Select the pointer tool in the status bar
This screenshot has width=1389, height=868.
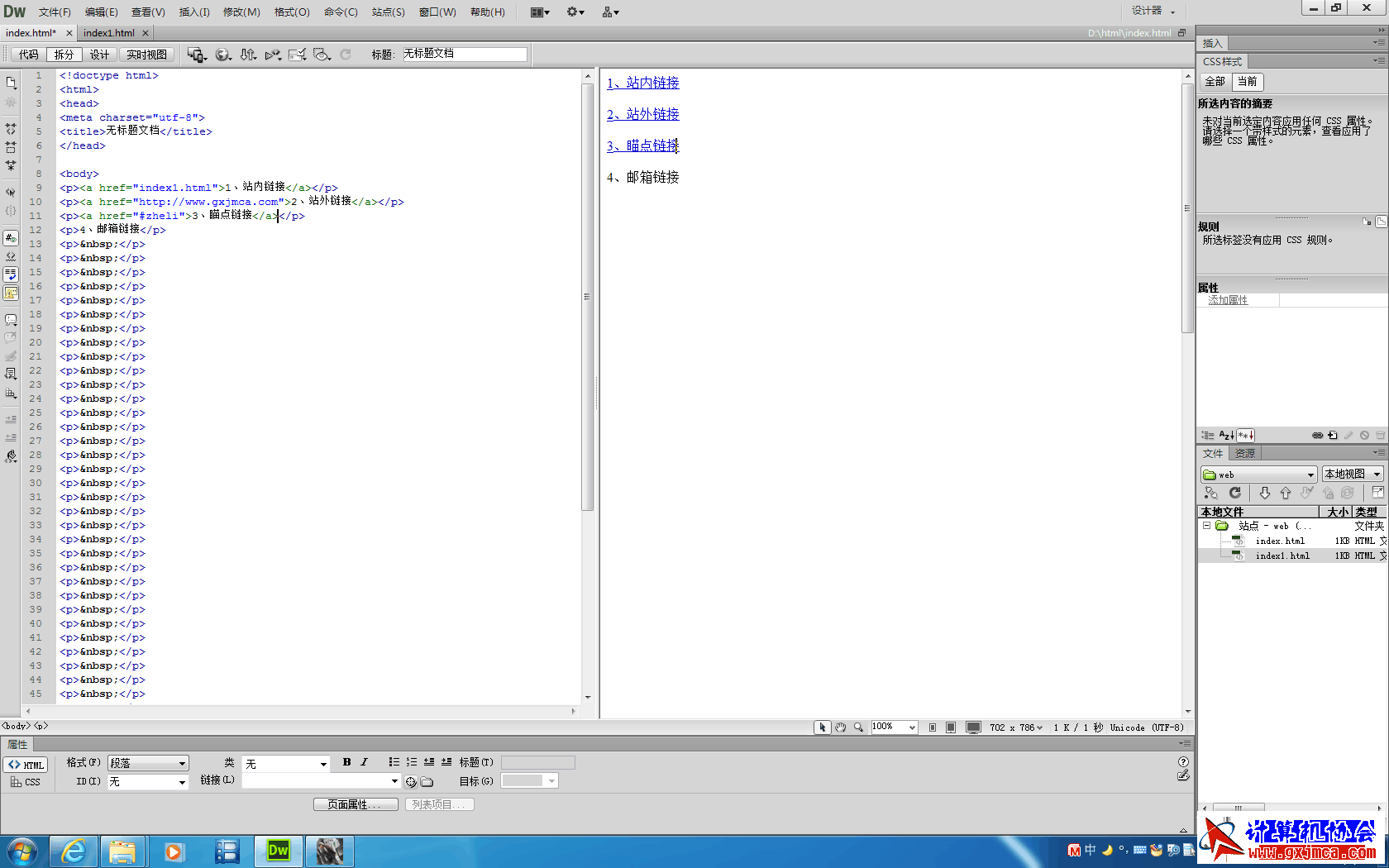[822, 727]
